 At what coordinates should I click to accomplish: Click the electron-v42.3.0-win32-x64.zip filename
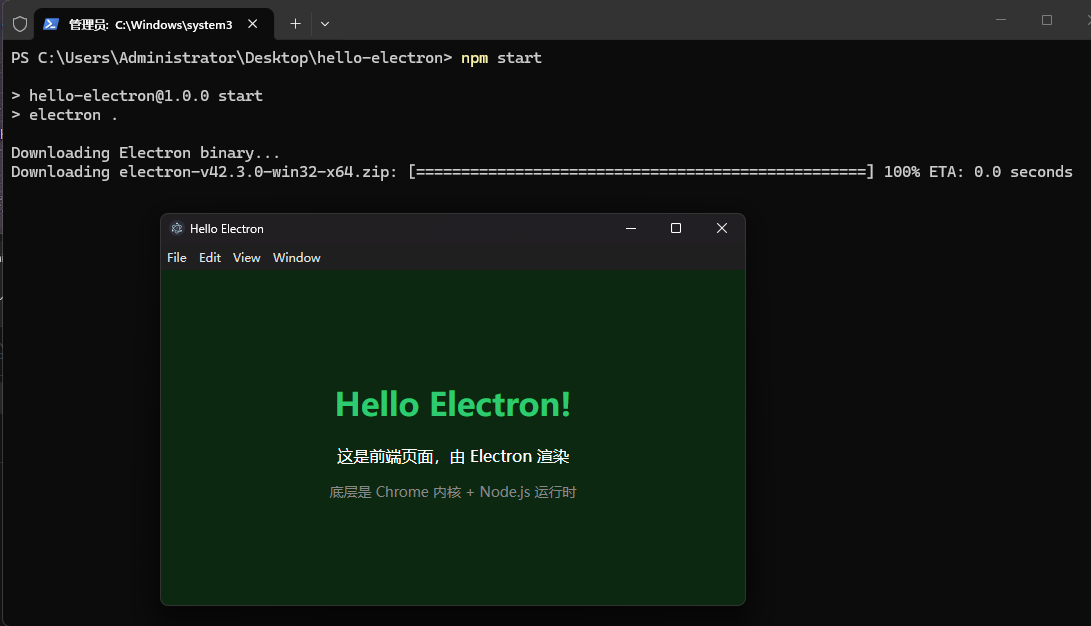click(x=253, y=172)
